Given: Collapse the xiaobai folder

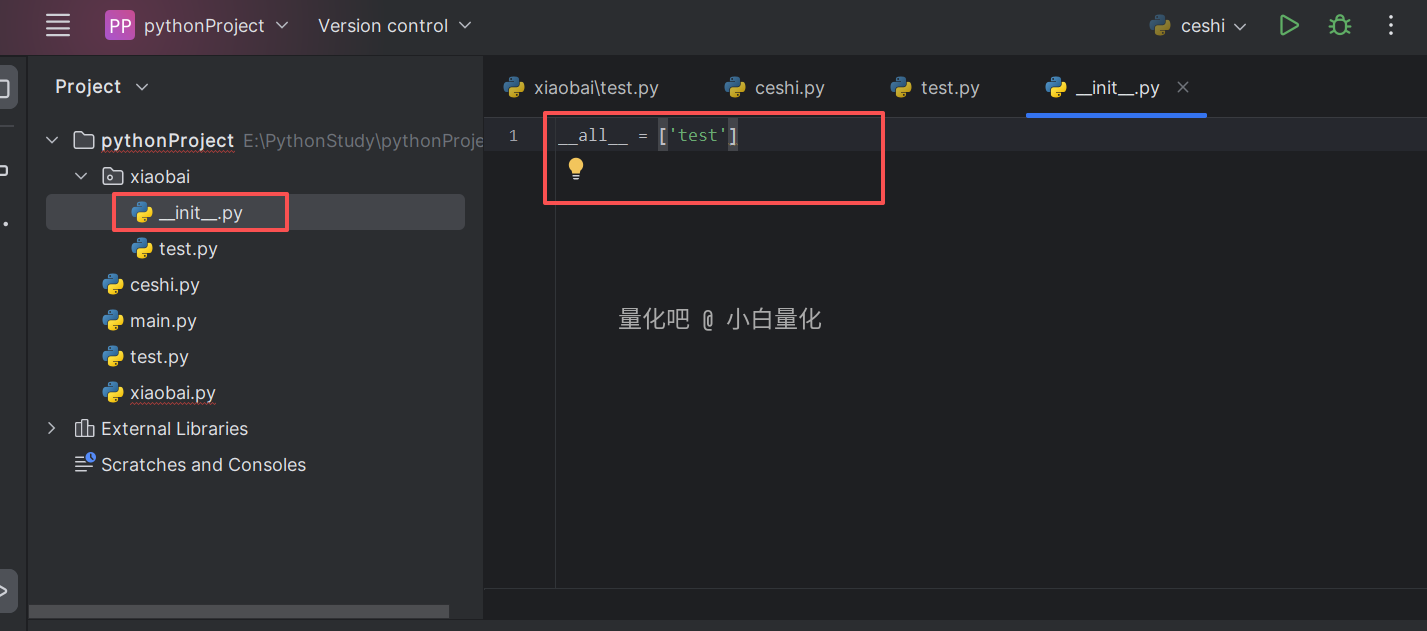Looking at the screenshot, I should tap(81, 177).
